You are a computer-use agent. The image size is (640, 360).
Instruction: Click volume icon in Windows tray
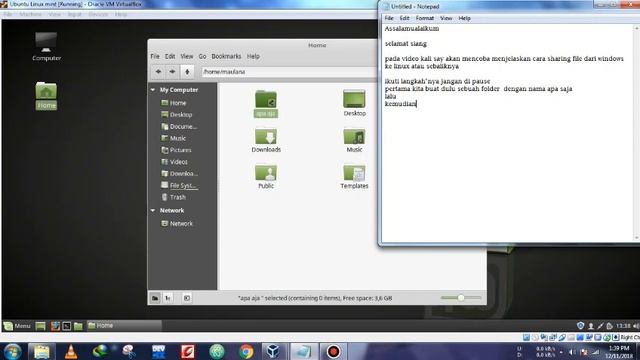pyautogui.click(x=571, y=352)
